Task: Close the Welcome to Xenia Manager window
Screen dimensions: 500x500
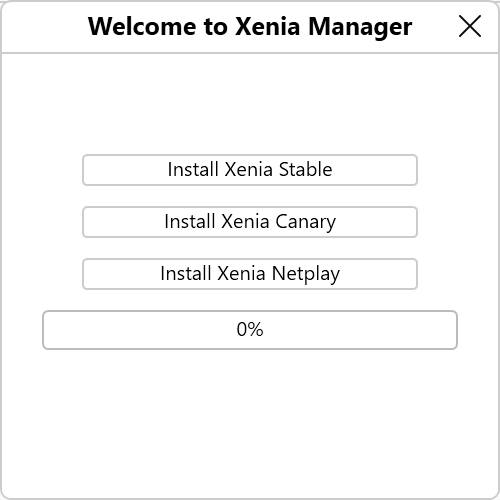Action: (470, 26)
